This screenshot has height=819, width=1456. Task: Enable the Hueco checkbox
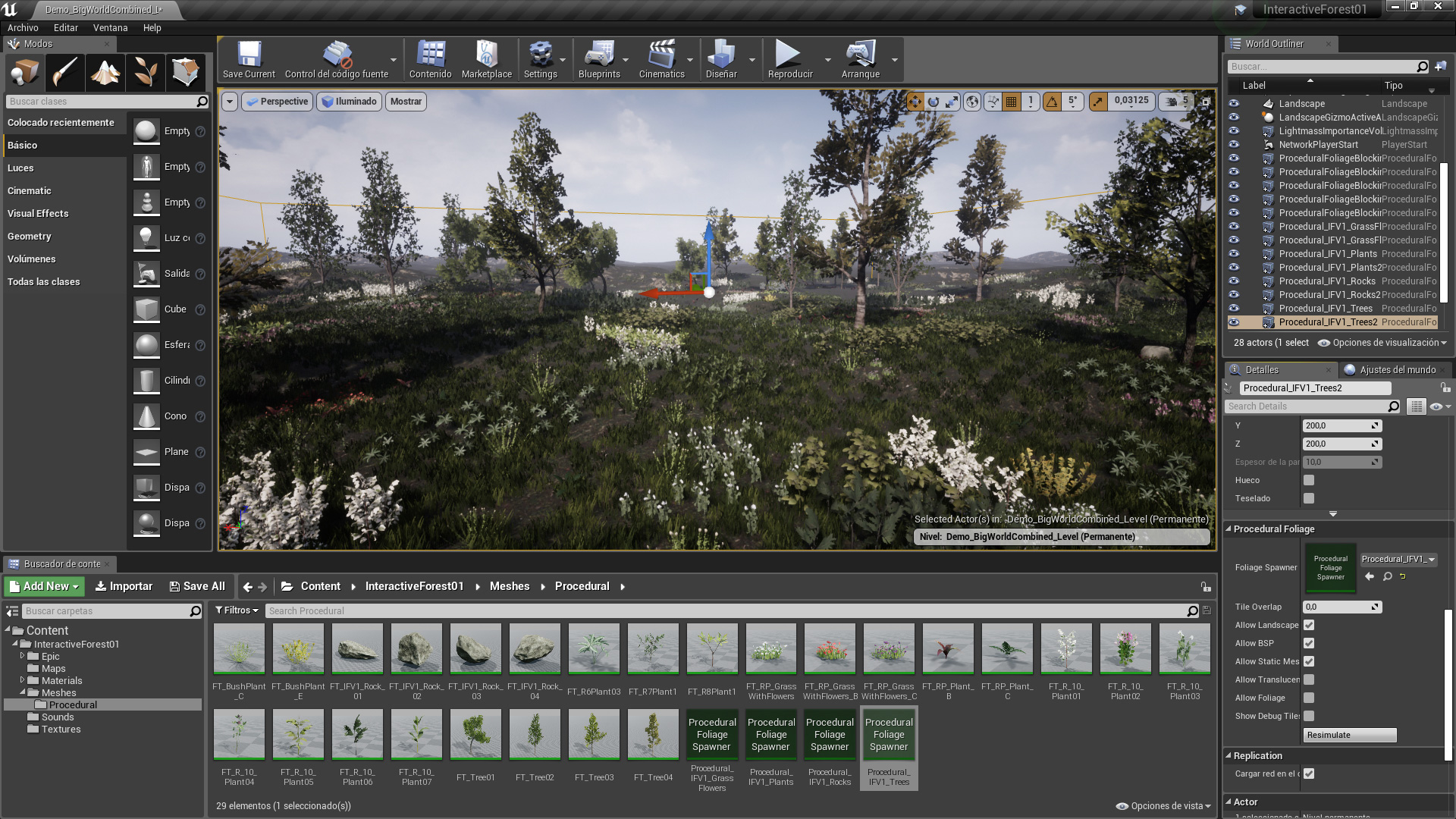click(1309, 481)
